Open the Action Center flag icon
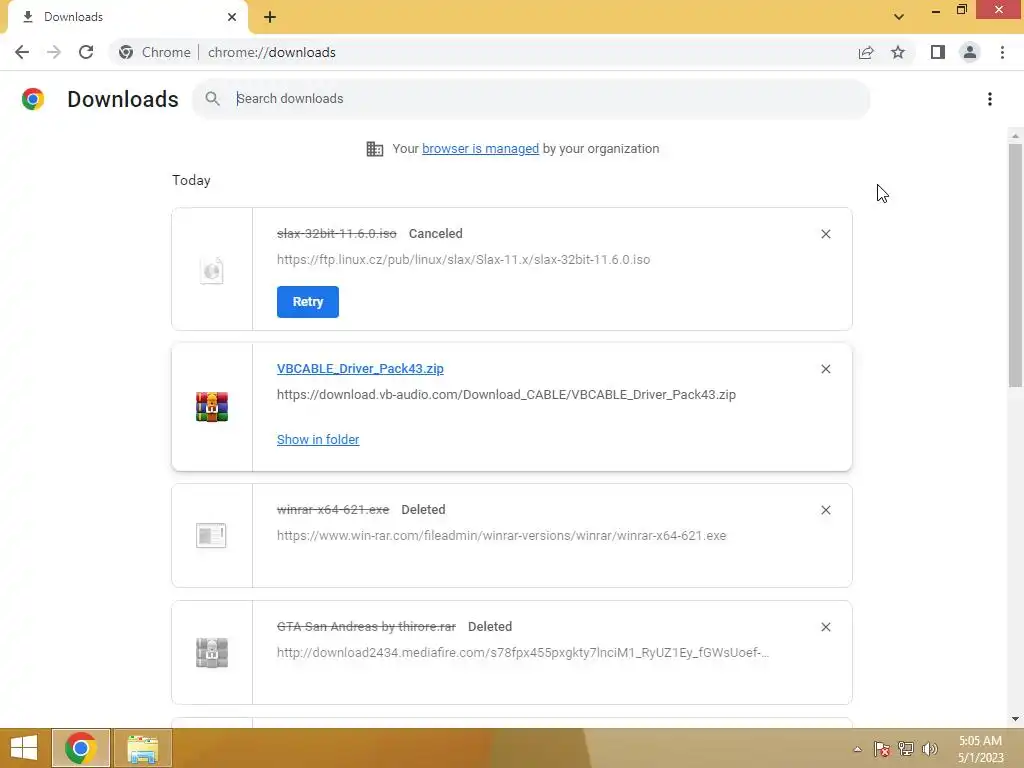 [x=882, y=749]
